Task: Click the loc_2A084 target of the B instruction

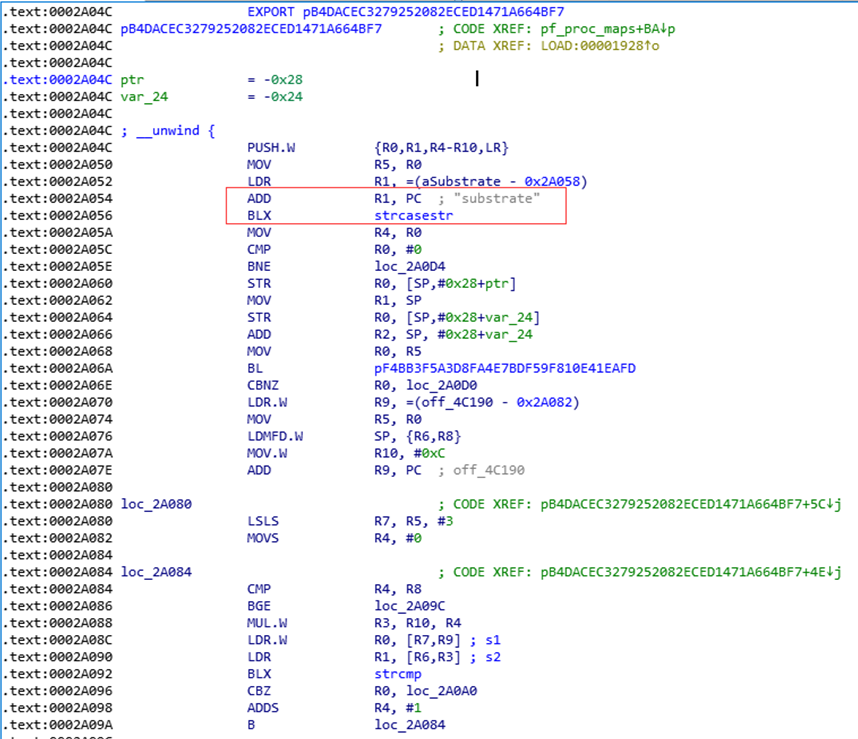Action: (x=410, y=725)
